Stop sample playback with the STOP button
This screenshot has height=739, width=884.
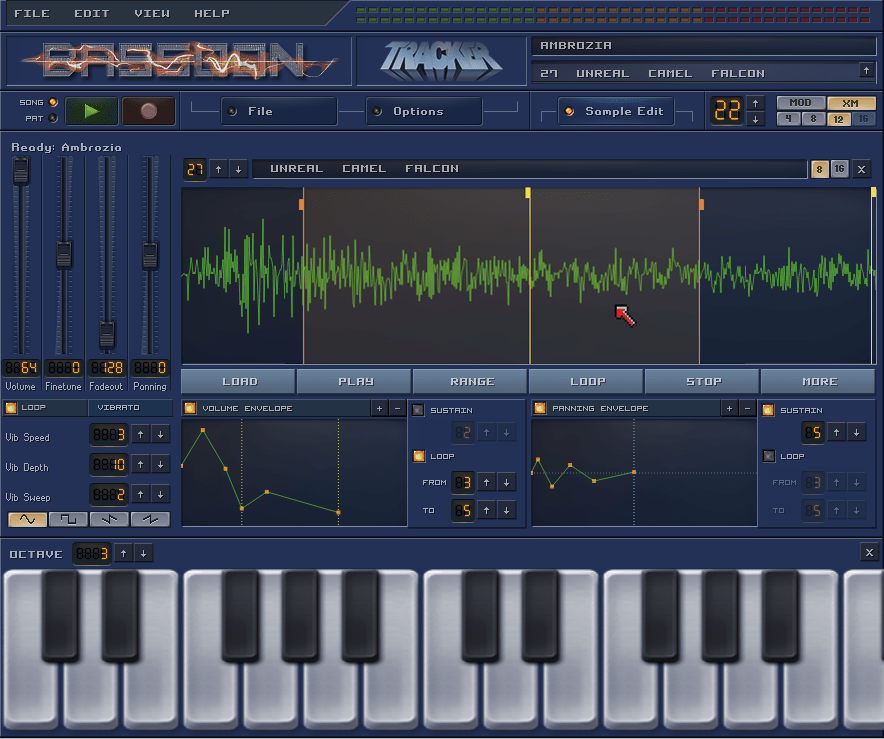click(702, 381)
